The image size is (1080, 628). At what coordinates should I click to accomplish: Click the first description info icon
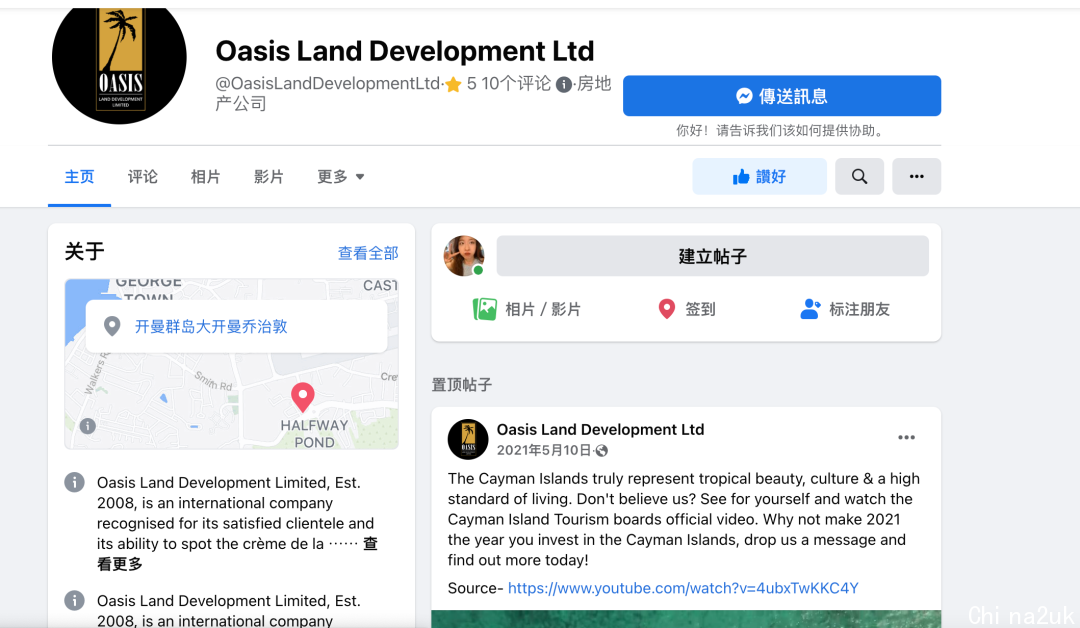[74, 482]
